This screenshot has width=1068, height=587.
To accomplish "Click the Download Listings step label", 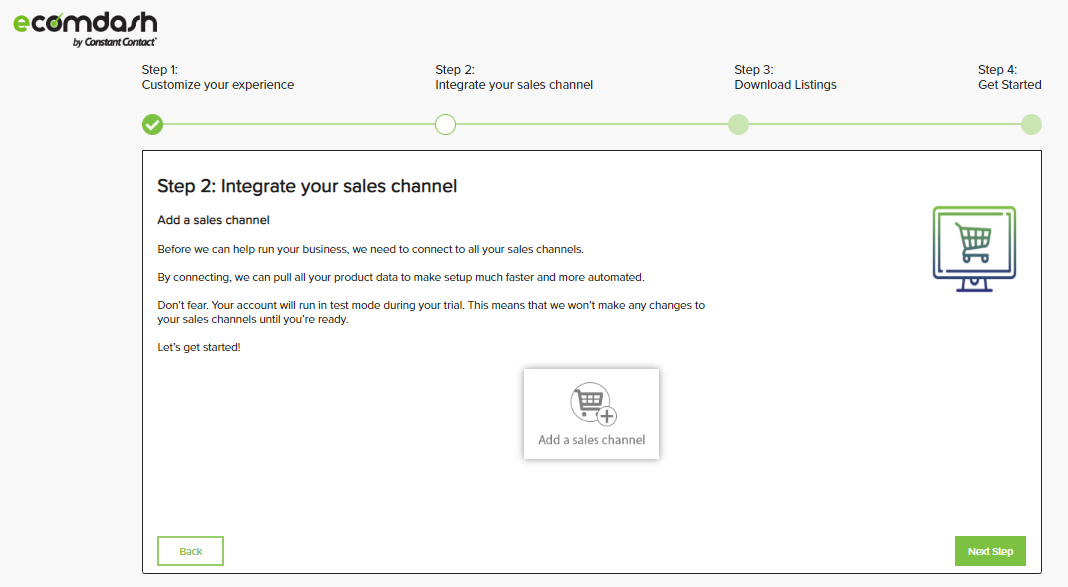I will point(785,84).
